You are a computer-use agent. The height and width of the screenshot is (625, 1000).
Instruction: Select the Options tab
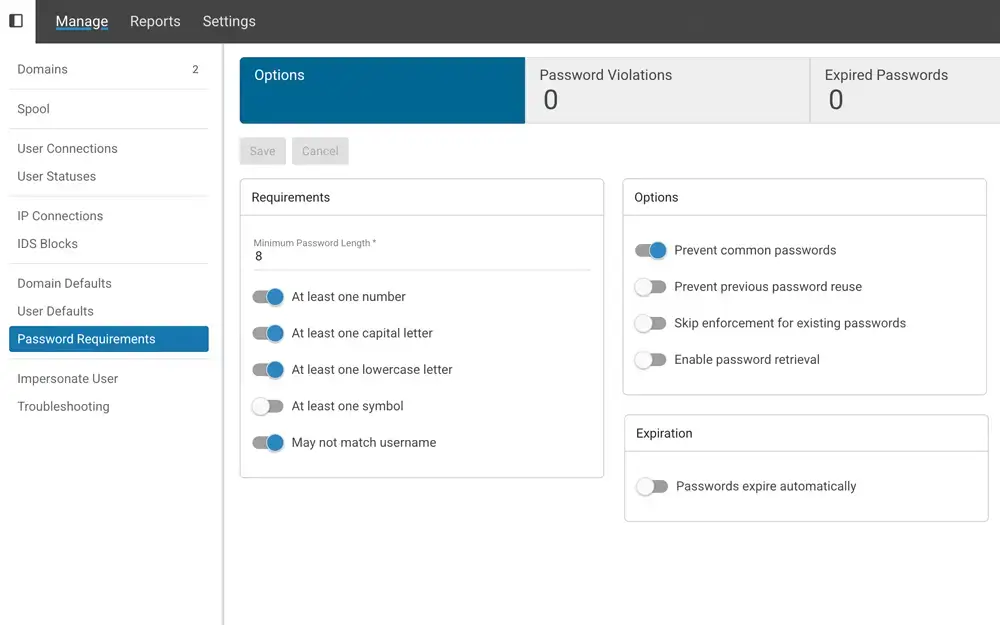coord(381,88)
